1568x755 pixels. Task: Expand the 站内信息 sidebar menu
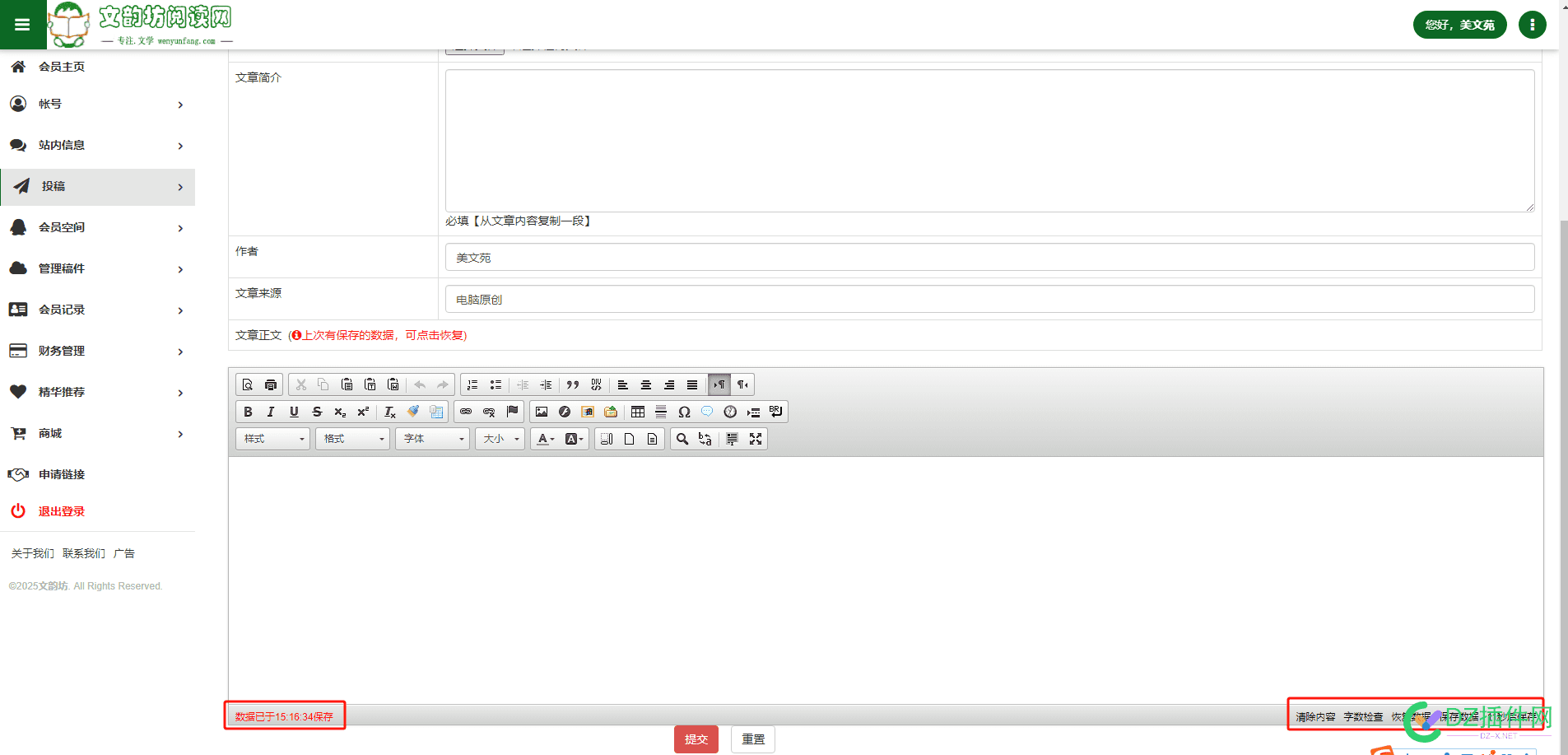pos(97,145)
